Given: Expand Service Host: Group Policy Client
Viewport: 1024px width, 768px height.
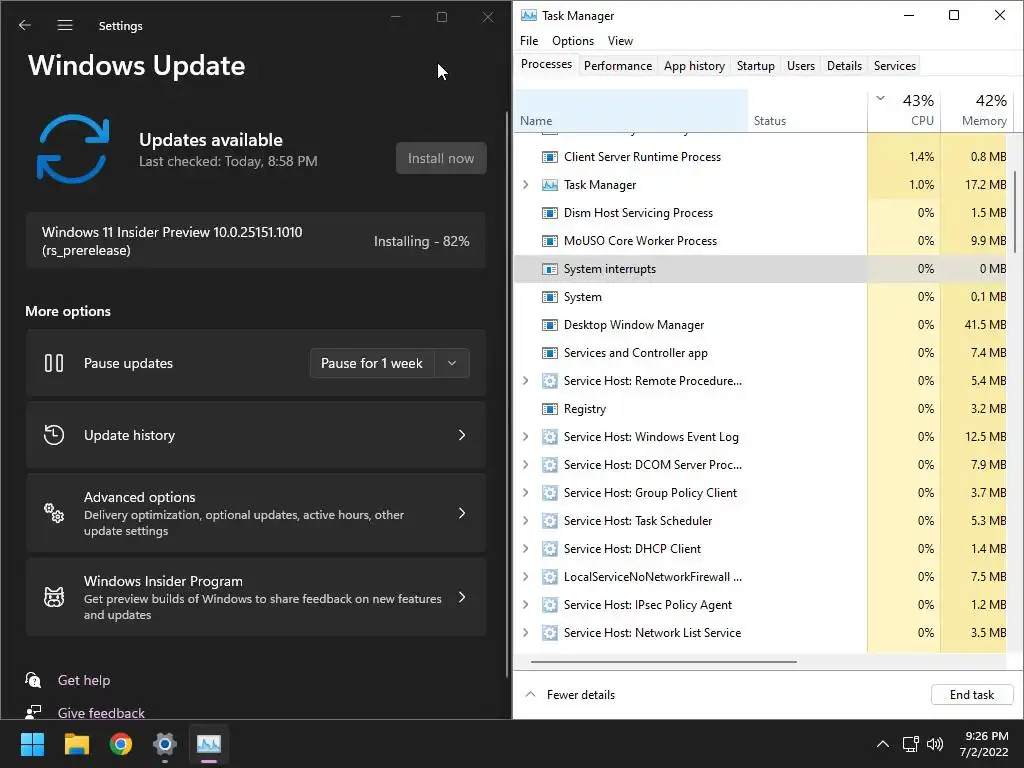Looking at the screenshot, I should point(526,493).
